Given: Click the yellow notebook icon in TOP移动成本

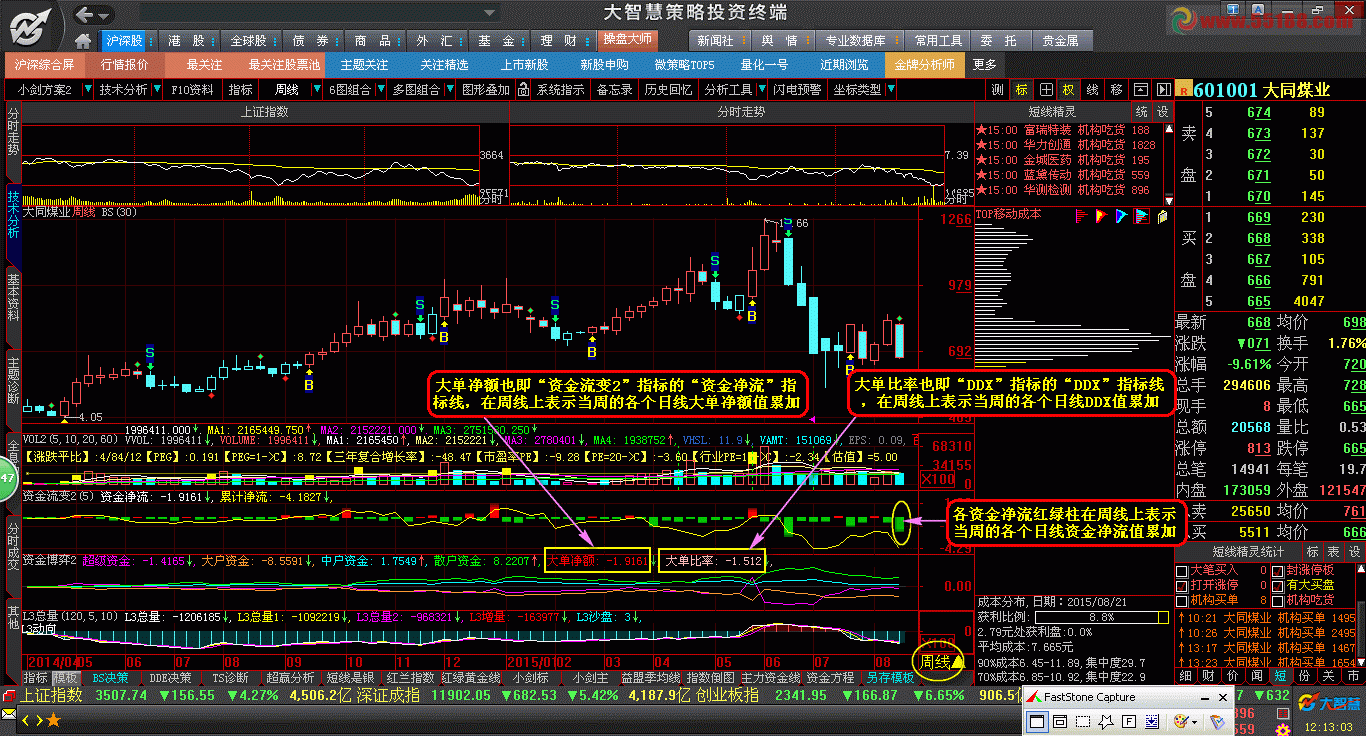Looking at the screenshot, I should point(1162,215).
